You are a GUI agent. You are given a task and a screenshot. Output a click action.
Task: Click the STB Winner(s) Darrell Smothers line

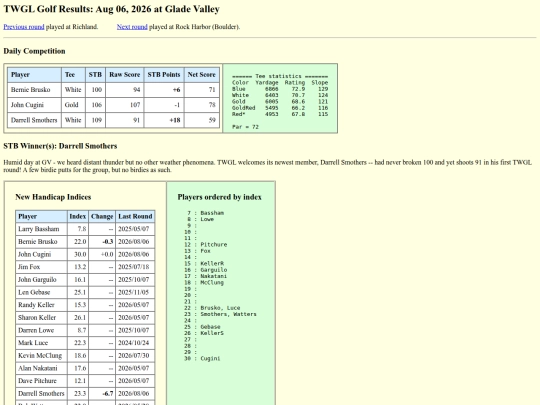click(x=60, y=146)
